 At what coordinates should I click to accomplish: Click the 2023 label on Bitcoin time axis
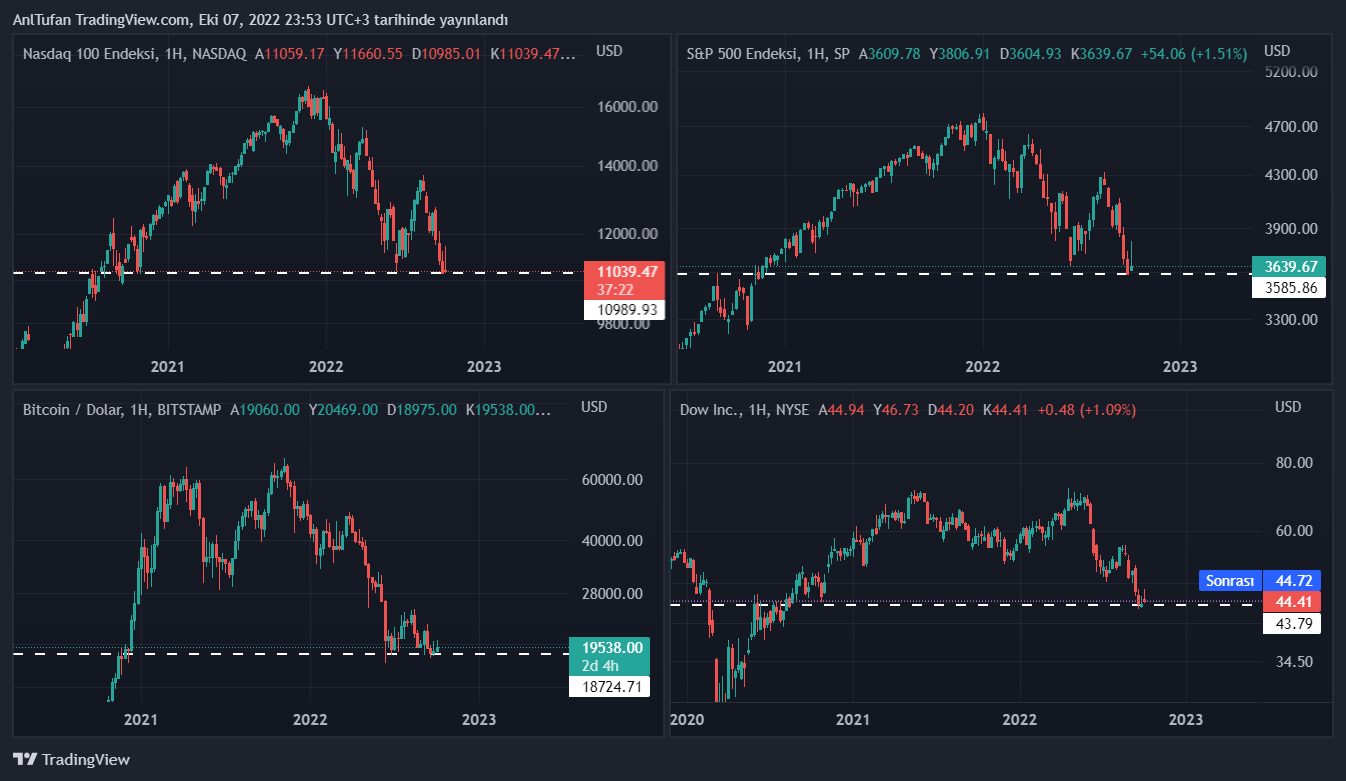point(479,719)
